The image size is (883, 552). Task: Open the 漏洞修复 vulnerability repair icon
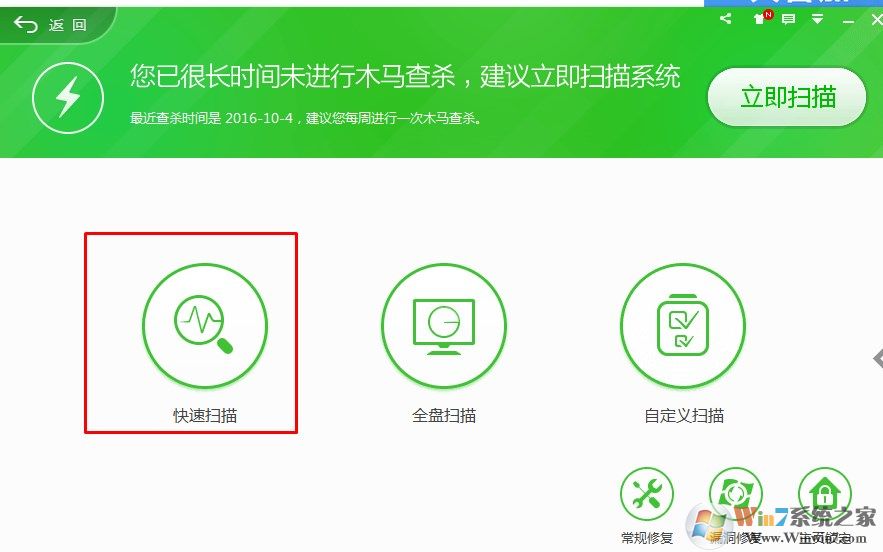[735, 494]
